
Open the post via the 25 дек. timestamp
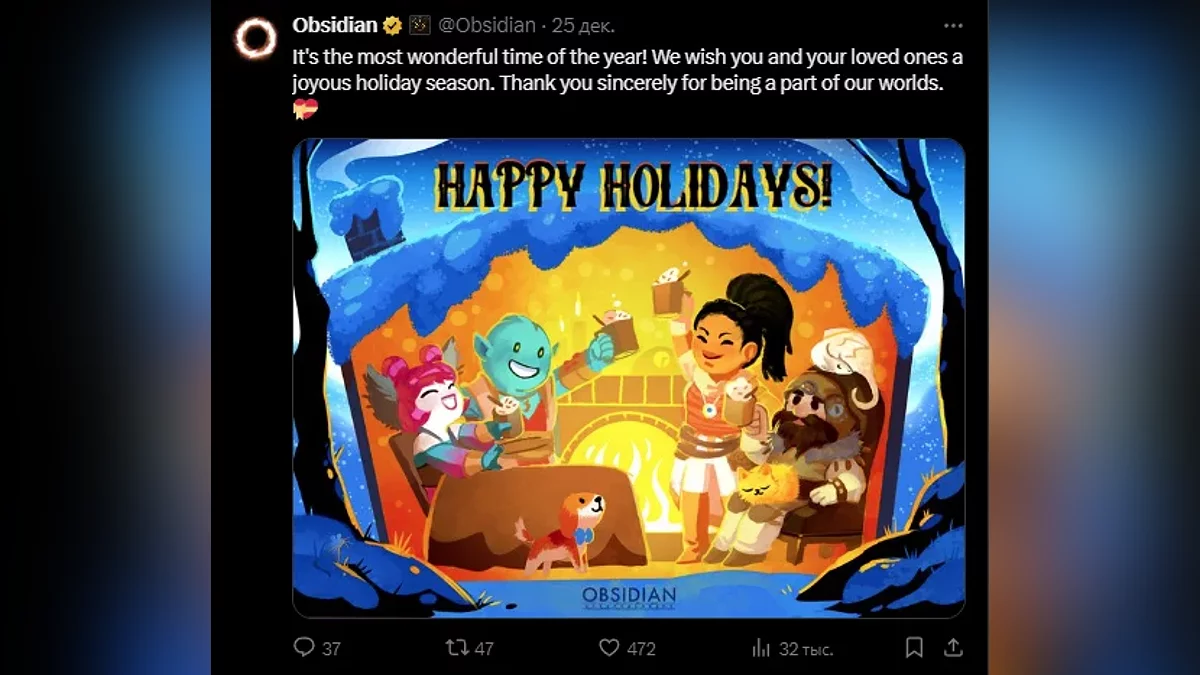584,25
